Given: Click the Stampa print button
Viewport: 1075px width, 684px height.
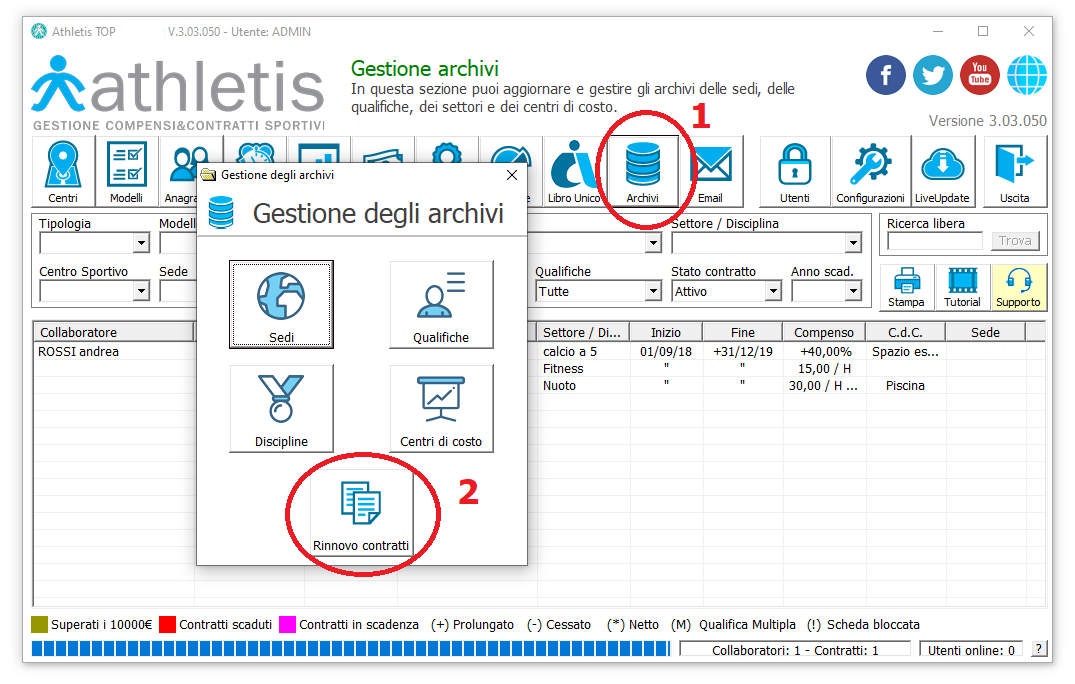Looking at the screenshot, I should pos(906,288).
